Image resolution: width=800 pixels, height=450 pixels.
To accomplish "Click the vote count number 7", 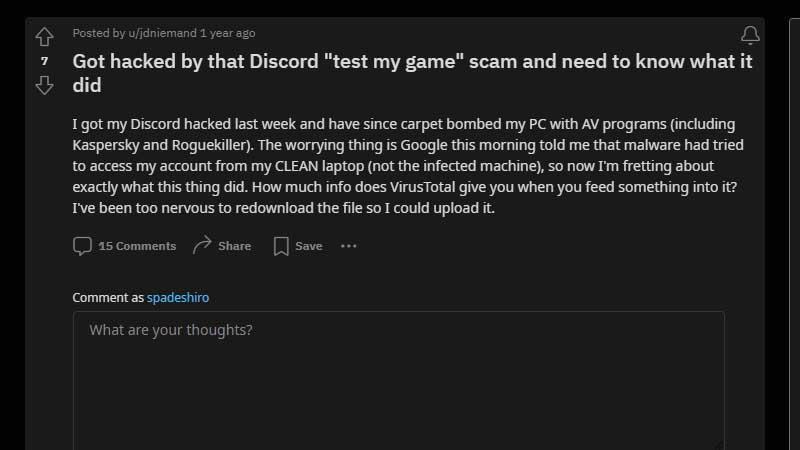I will [44, 61].
